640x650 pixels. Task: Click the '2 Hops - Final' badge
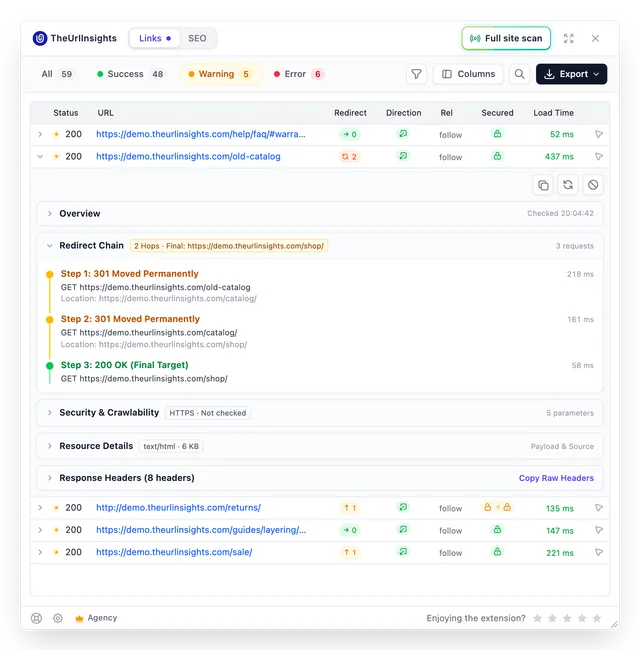click(x=229, y=246)
